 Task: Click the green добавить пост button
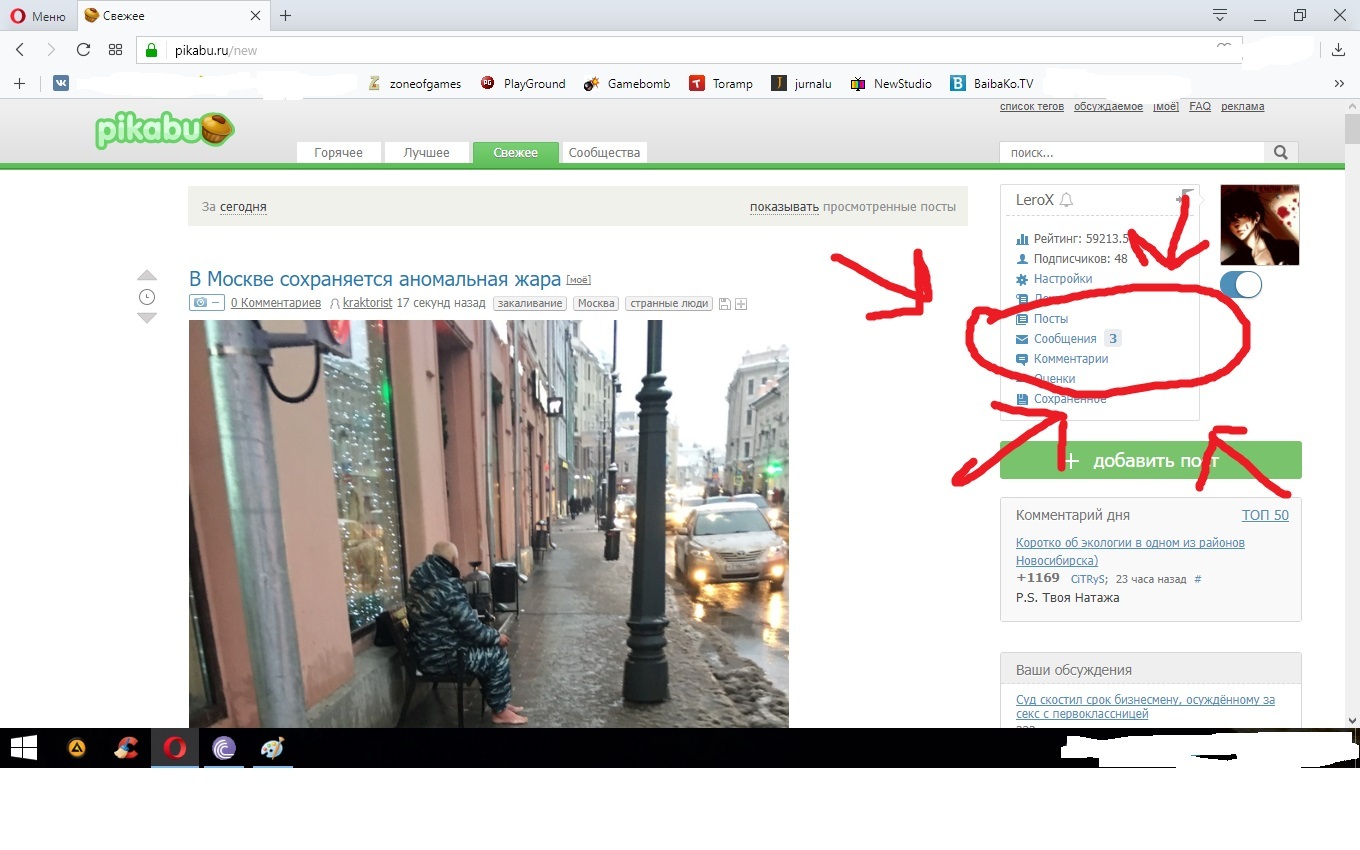1151,460
